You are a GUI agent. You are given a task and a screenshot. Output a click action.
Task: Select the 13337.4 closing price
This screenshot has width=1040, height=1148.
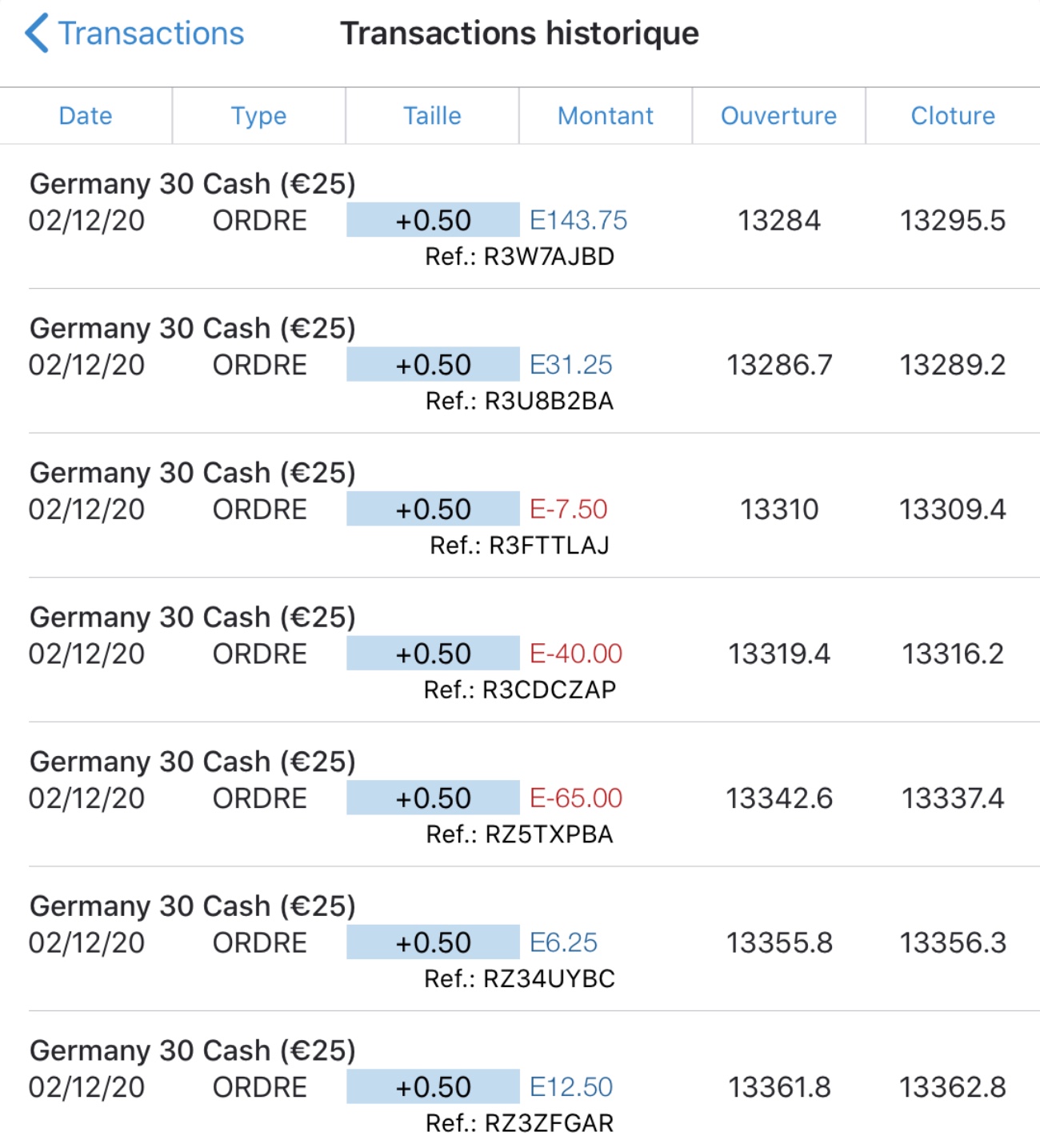pyautogui.click(x=952, y=798)
